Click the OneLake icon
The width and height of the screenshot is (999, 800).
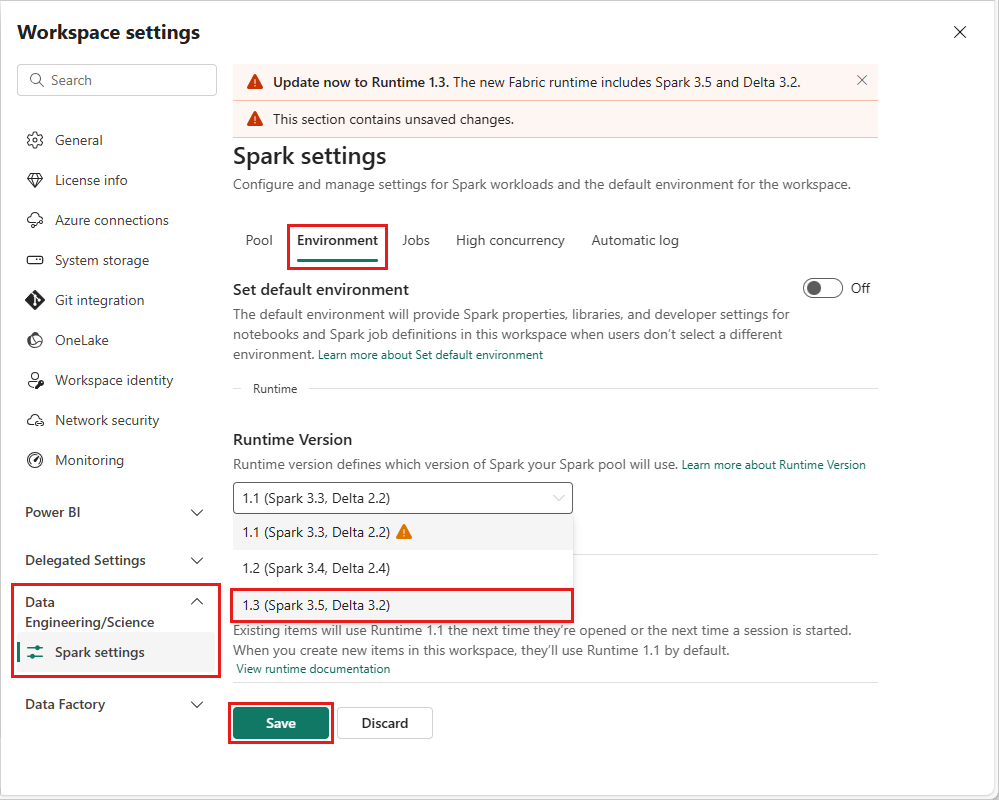click(x=36, y=340)
